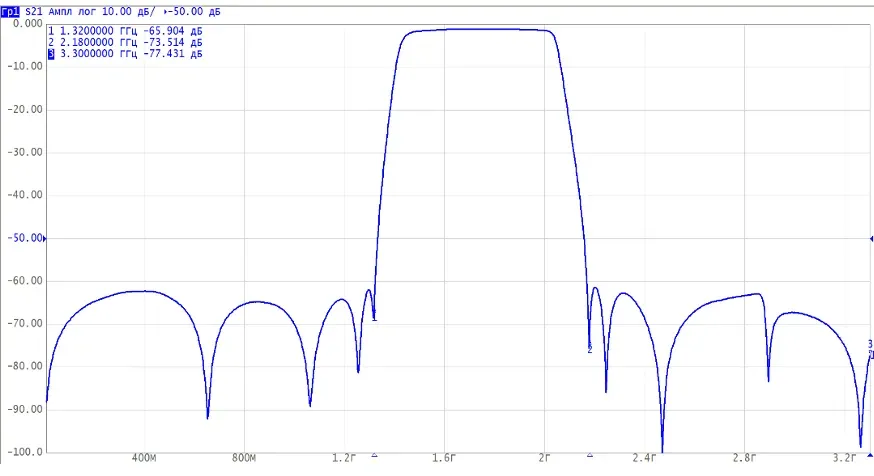Click the -60.00 Y-axis label
874x476 pixels.
tap(25, 281)
